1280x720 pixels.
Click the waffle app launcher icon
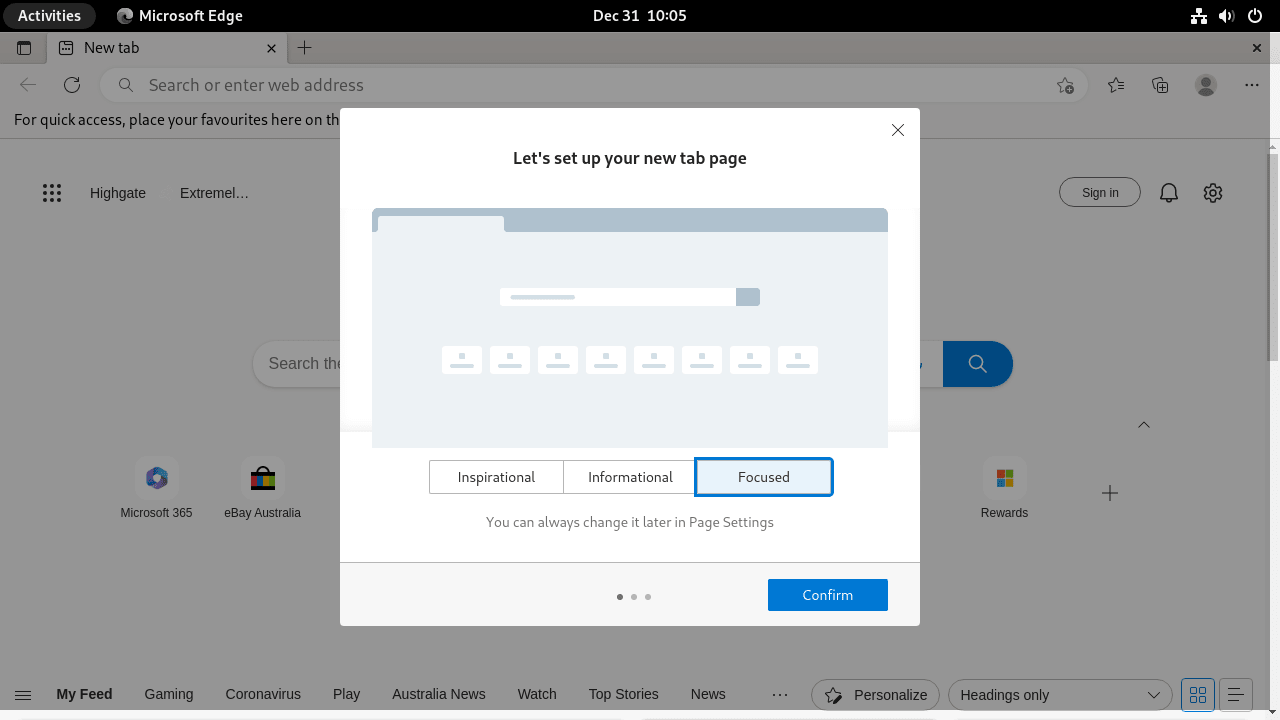coord(52,192)
